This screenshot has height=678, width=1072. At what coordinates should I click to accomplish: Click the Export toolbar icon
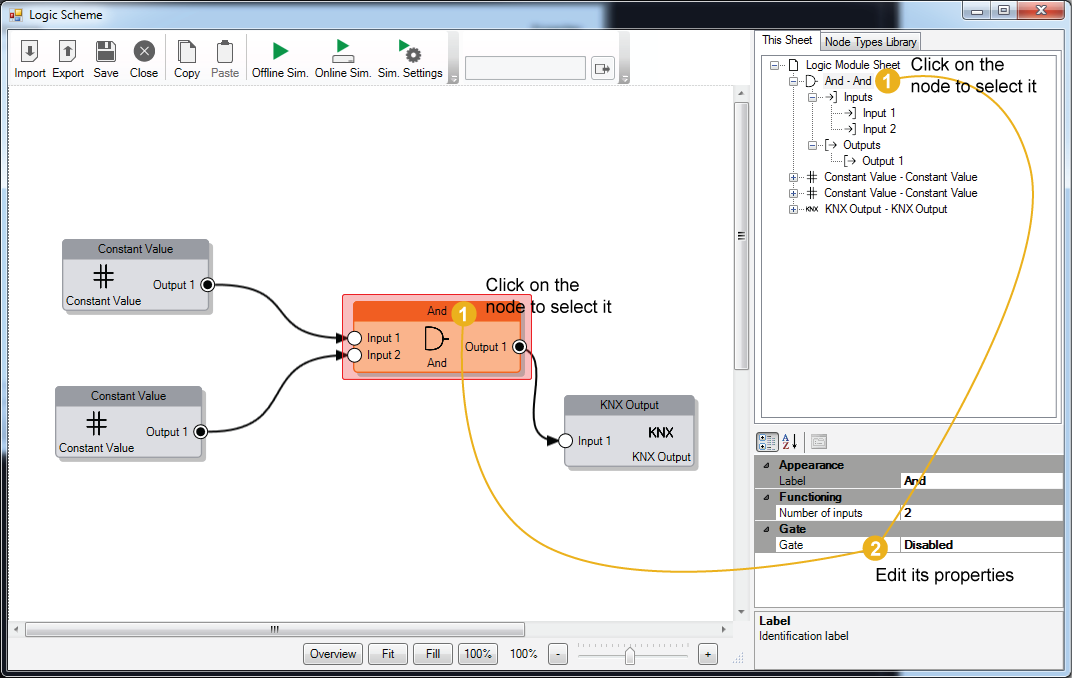tap(68, 59)
